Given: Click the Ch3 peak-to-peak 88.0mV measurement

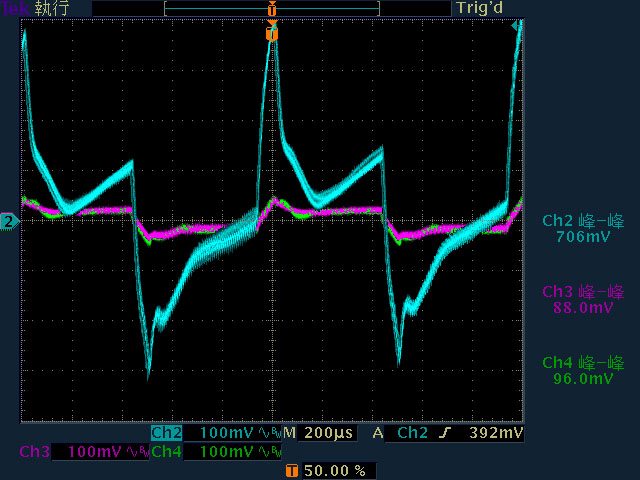Looking at the screenshot, I should click(x=583, y=300).
